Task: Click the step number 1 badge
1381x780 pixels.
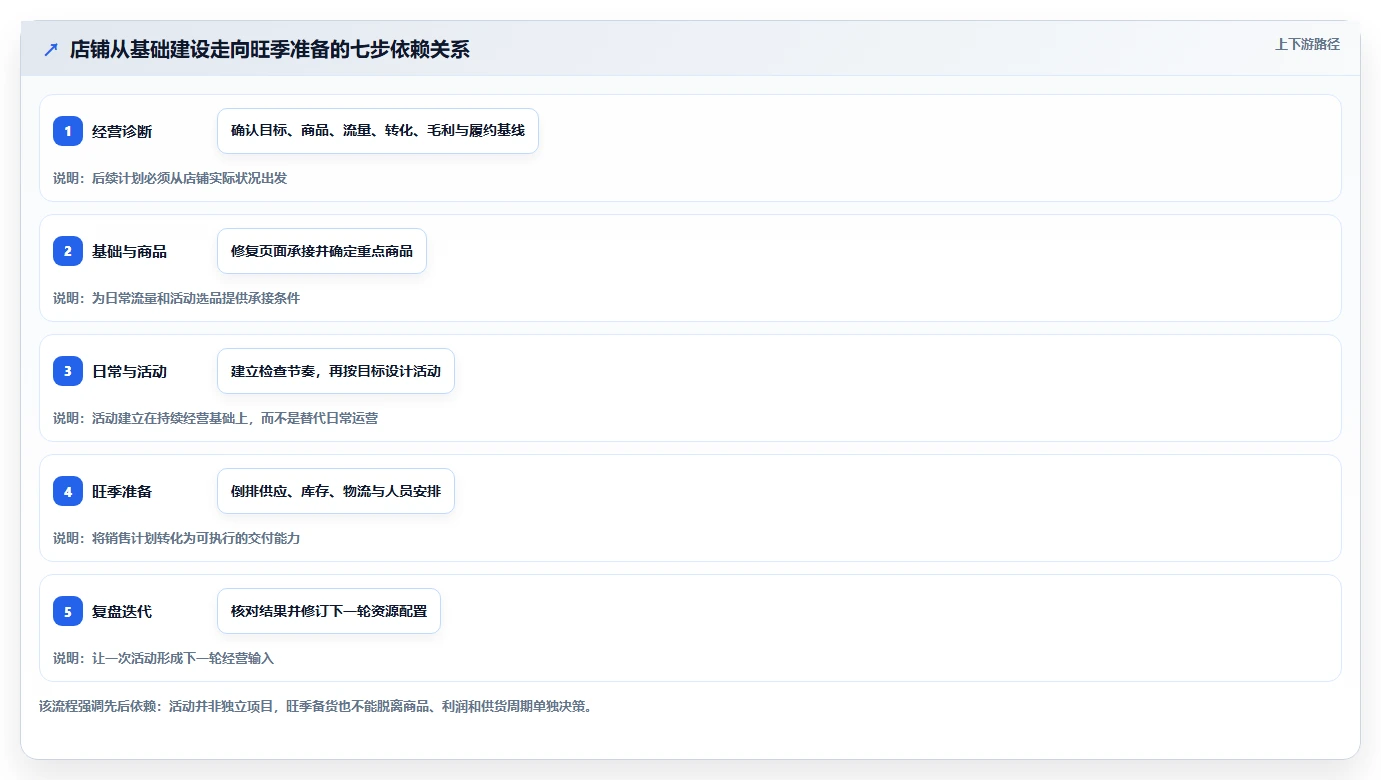Action: (68, 131)
